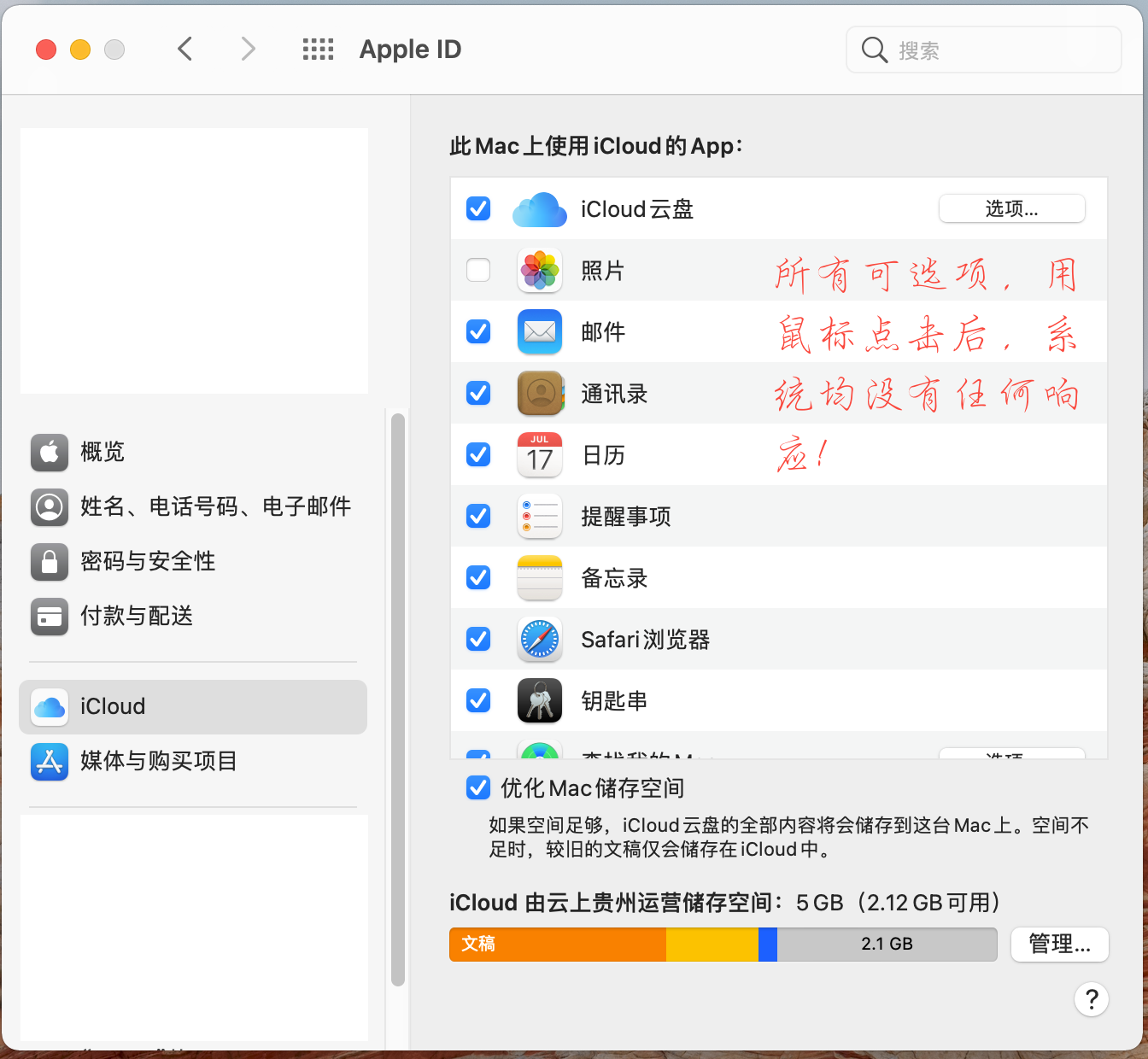This screenshot has width=1148, height=1059.
Task: Click the 此Mac上使用iCloud的App heading
Action: coord(596,146)
